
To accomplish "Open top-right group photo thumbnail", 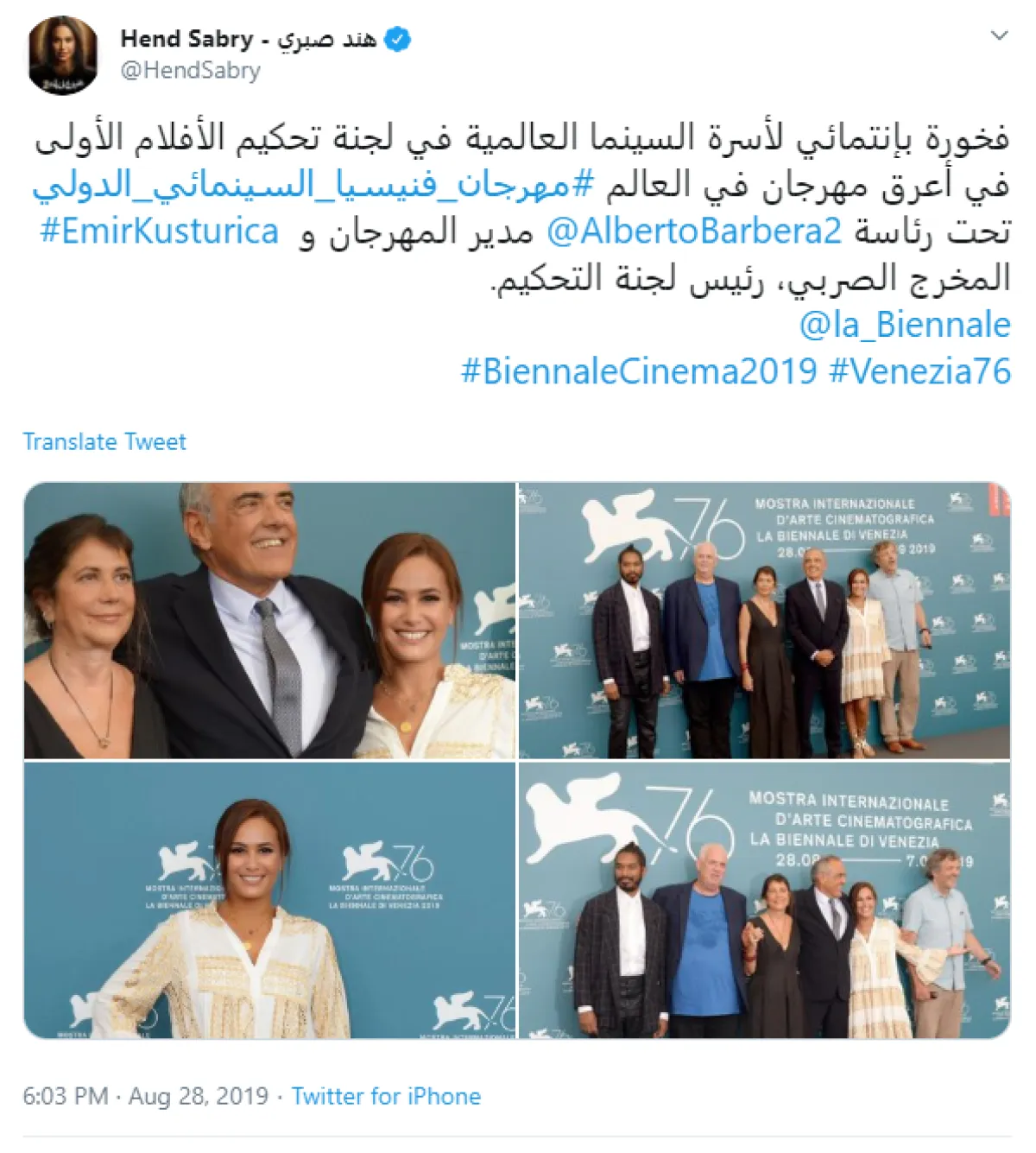I will point(764,620).
